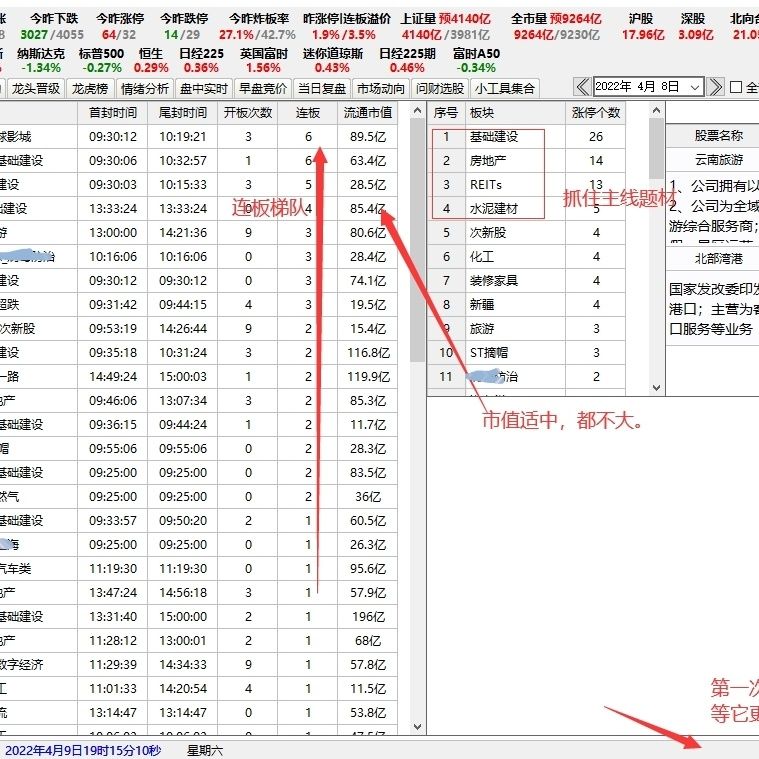Click the 云南旅游 stock name cell
Screen dimensions: 759x759
coord(718,159)
